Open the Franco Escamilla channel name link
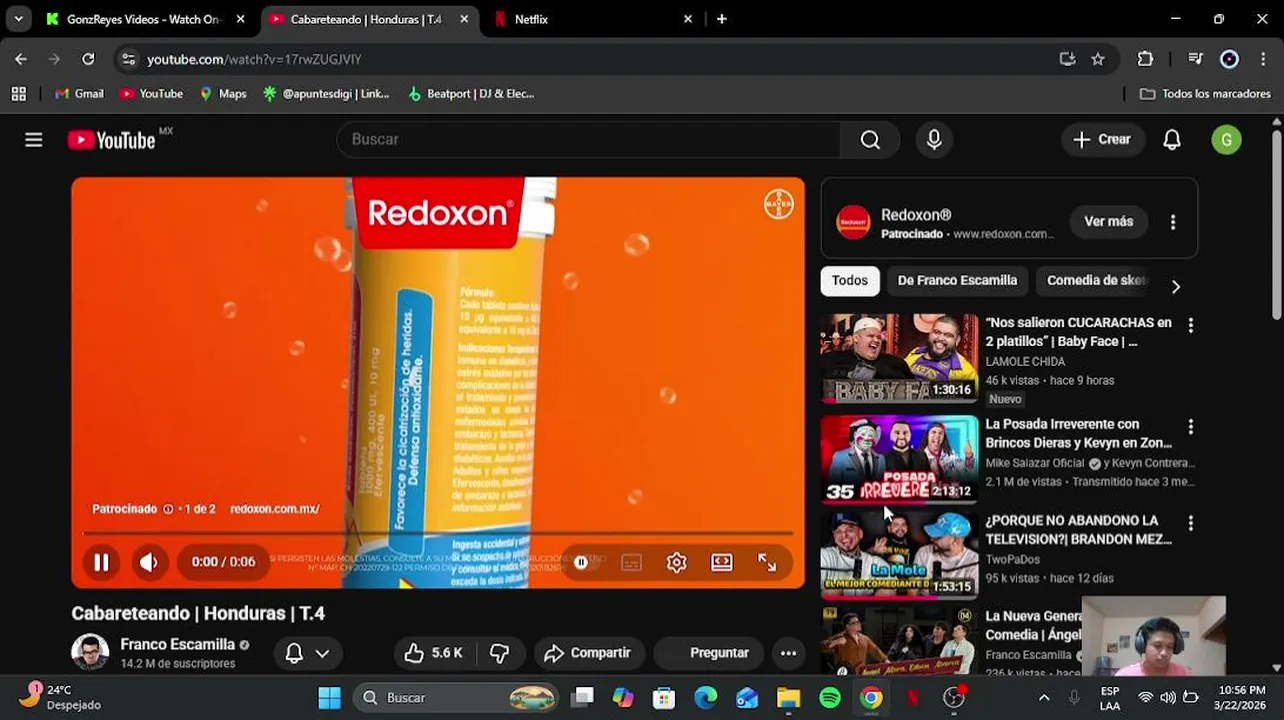This screenshot has height=720, width=1284. pos(177,644)
